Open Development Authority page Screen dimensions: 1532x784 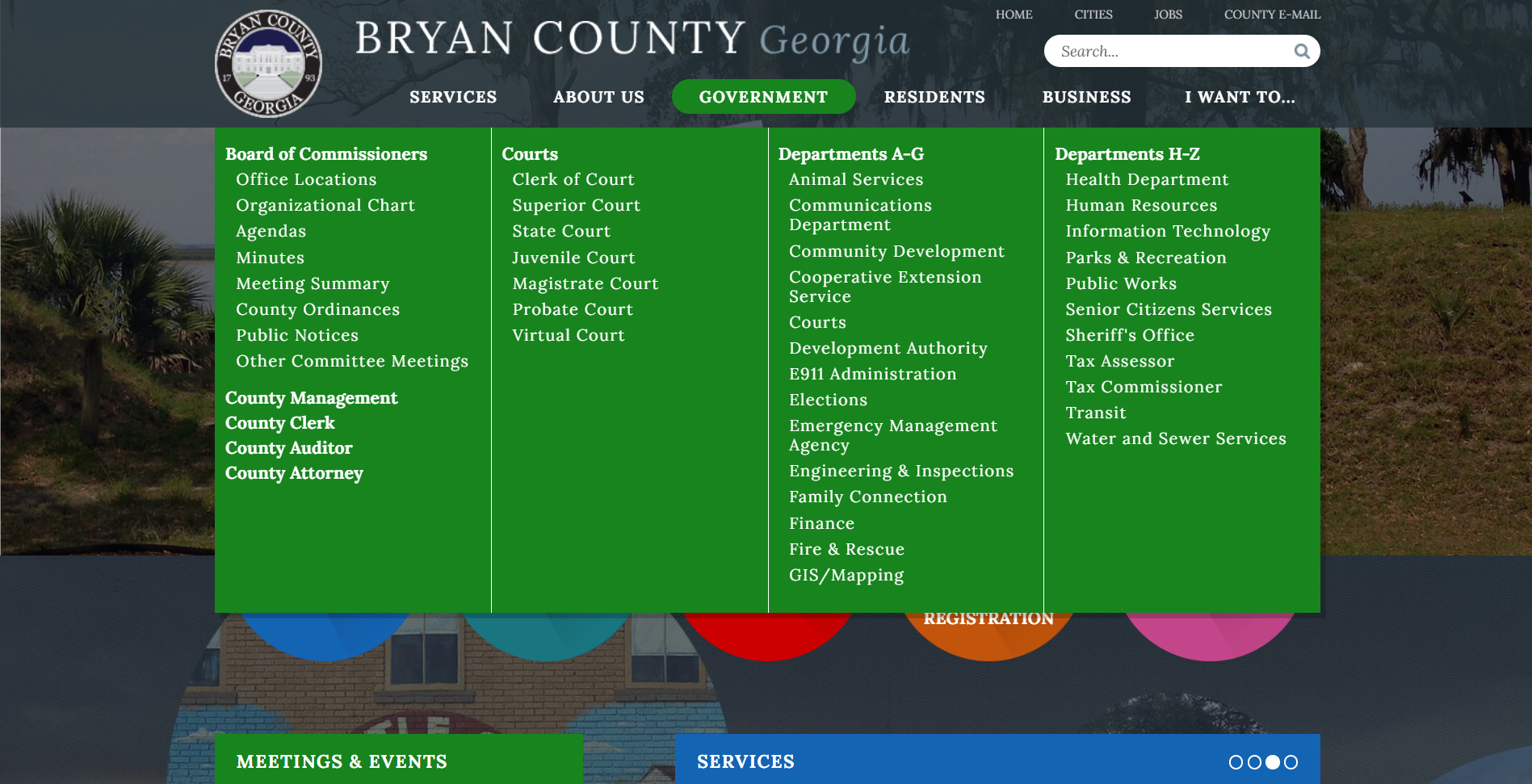(x=888, y=348)
